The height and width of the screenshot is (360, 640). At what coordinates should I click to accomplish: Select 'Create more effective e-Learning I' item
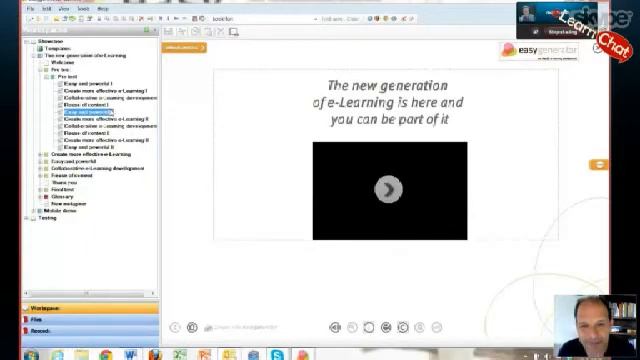(x=106, y=91)
